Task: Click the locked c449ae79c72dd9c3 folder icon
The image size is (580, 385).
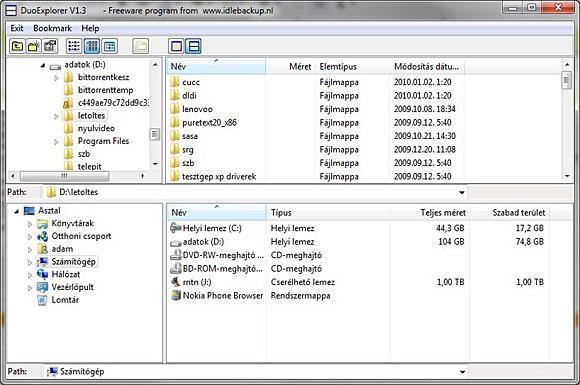Action: coord(68,103)
